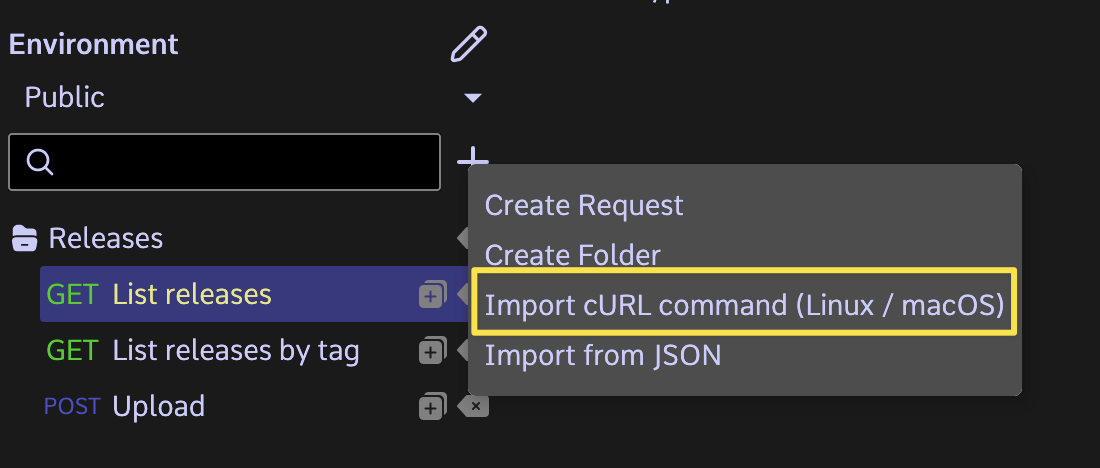Click the pencil icon to edit Environment
Viewport: 1100px width, 468px height.
click(x=467, y=45)
